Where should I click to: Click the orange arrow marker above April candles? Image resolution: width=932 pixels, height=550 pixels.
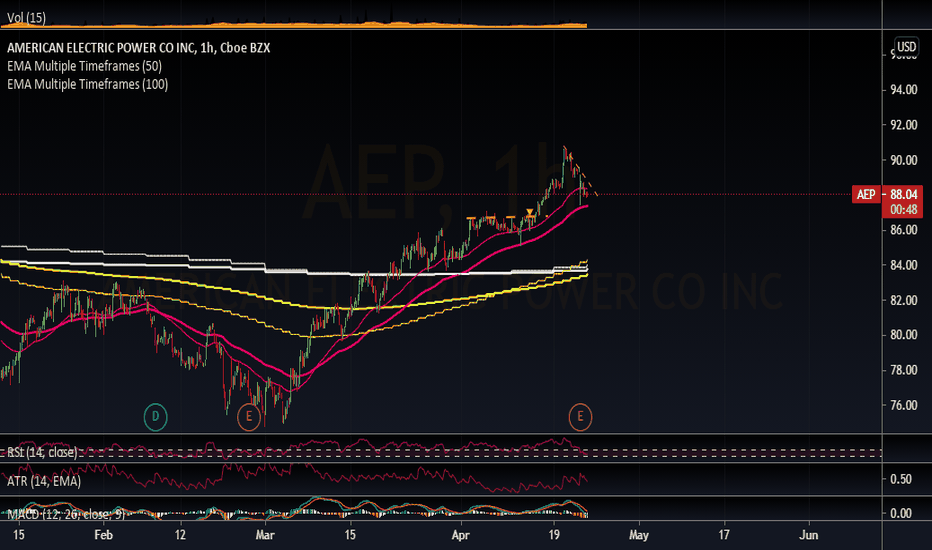[x=530, y=212]
